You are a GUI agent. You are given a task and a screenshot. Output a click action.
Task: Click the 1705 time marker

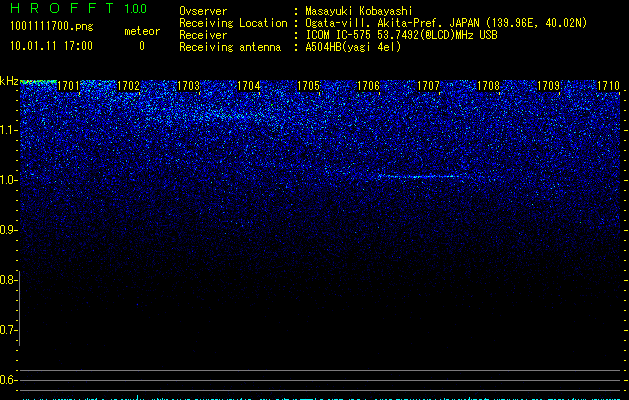pyautogui.click(x=308, y=86)
